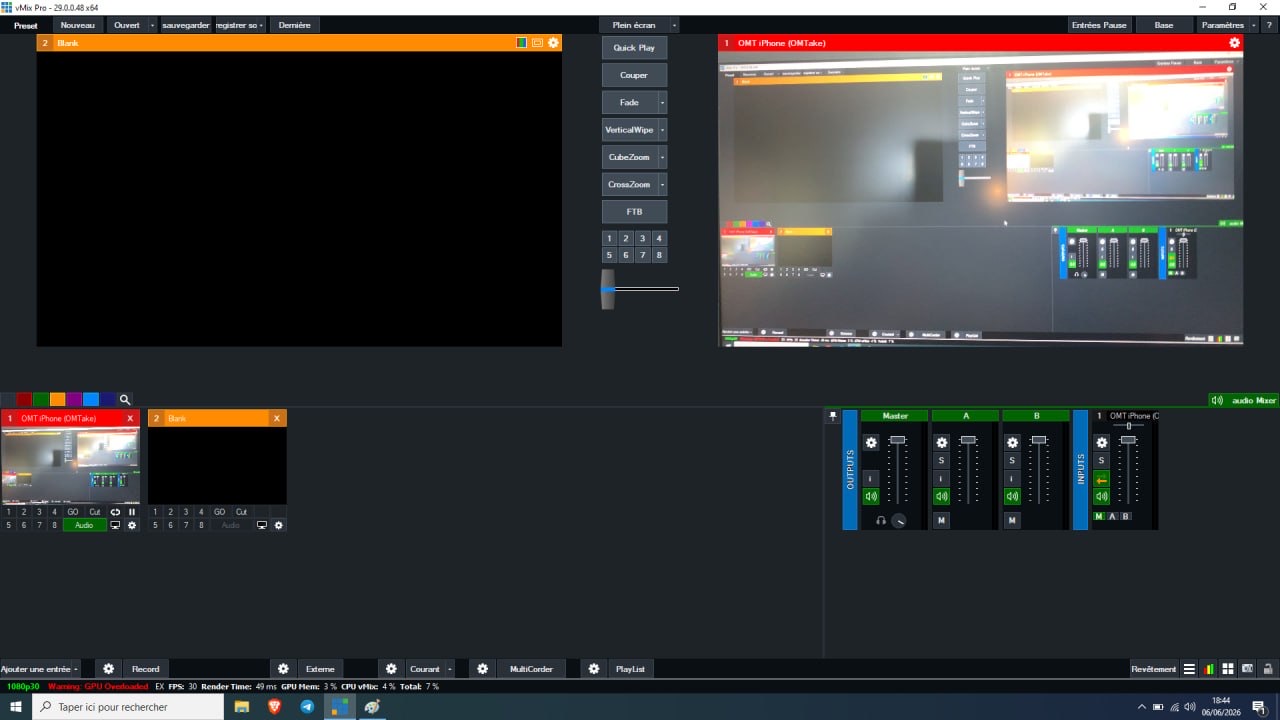Open PlayList settings gear

click(x=594, y=669)
